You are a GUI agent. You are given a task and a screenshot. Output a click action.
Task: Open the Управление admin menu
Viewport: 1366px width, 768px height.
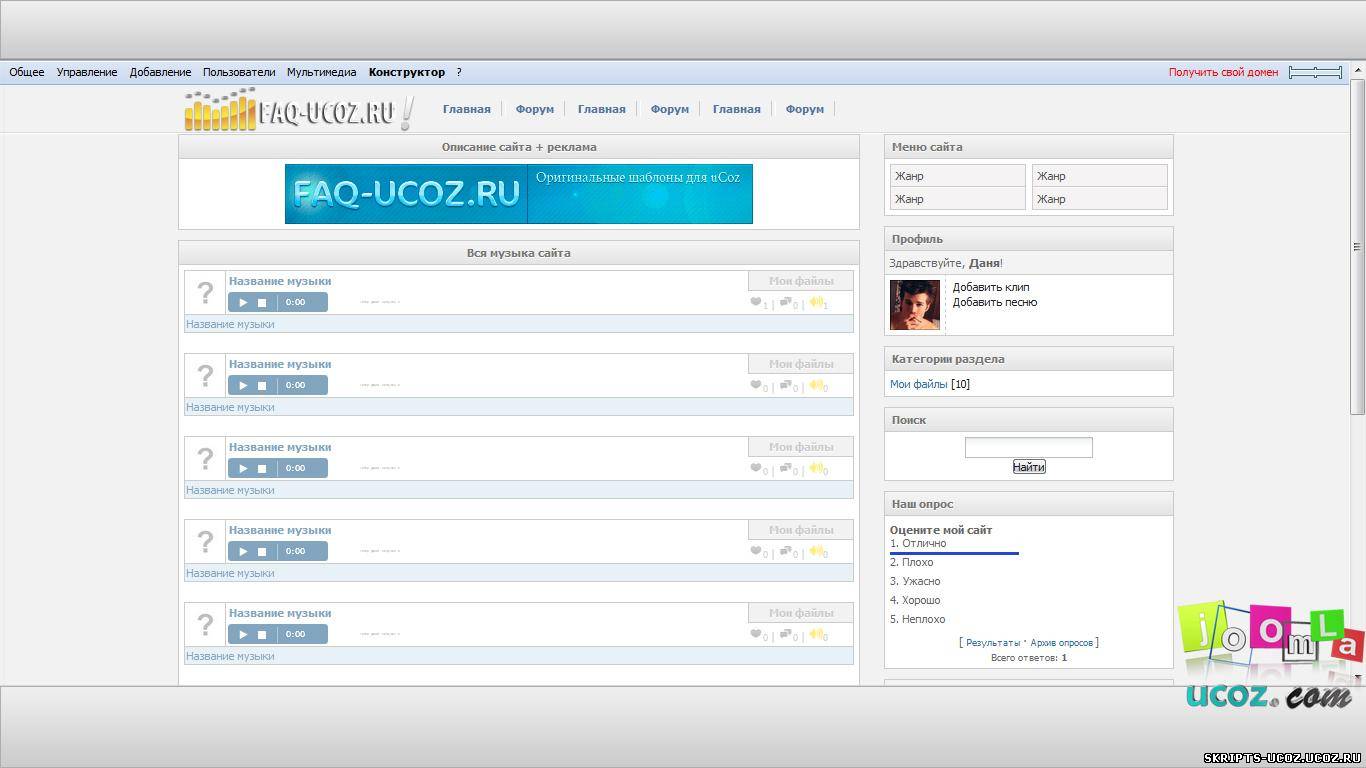(x=87, y=72)
